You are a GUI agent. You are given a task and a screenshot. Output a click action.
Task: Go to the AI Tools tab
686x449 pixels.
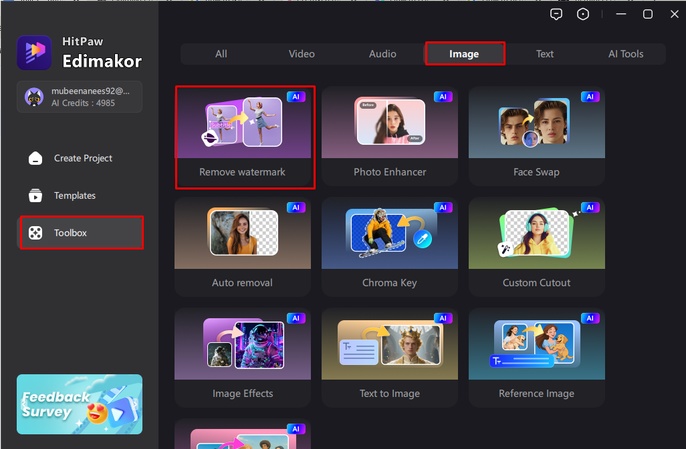point(626,54)
